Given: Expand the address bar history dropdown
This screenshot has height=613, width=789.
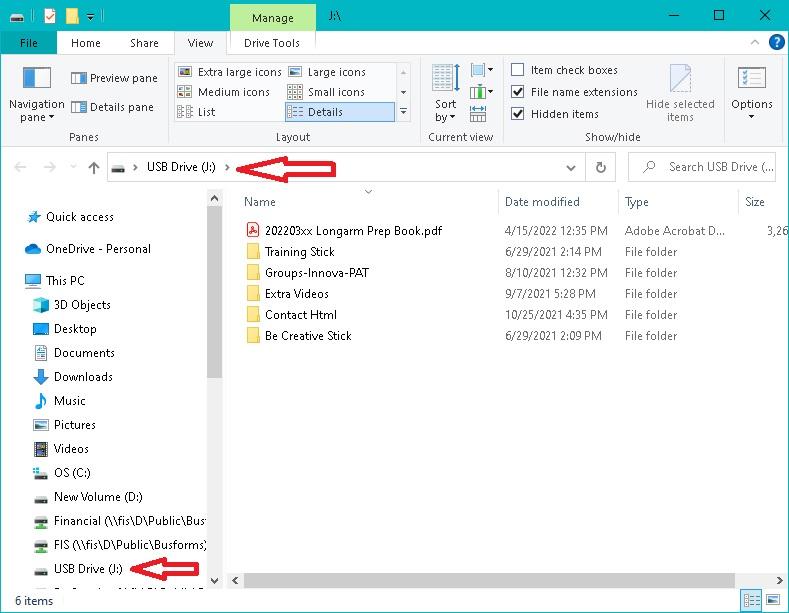Looking at the screenshot, I should pyautogui.click(x=571, y=168).
